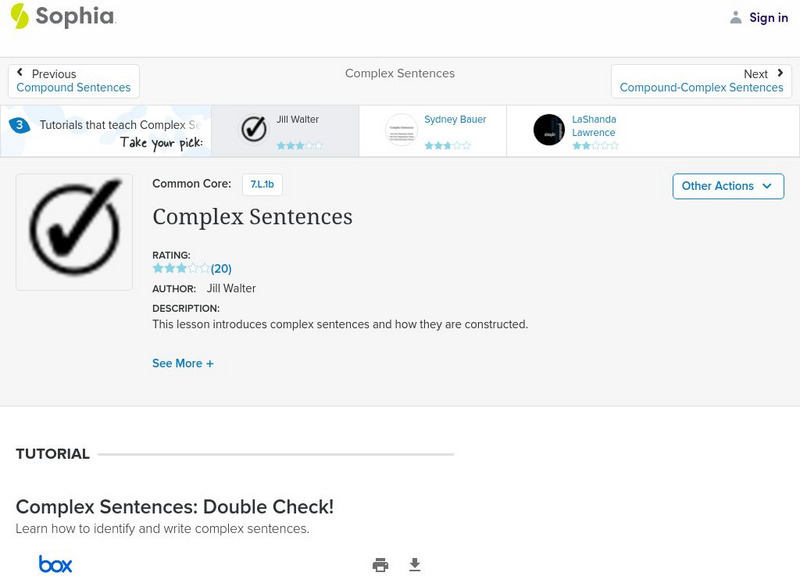800x576 pixels.
Task: Click the large checkmark tutorial thumbnail
Action: pos(74,232)
